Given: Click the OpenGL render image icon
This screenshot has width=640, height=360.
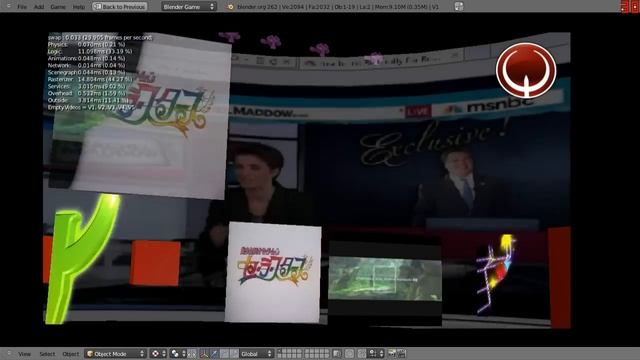Looking at the screenshot, I should [x=392, y=354].
